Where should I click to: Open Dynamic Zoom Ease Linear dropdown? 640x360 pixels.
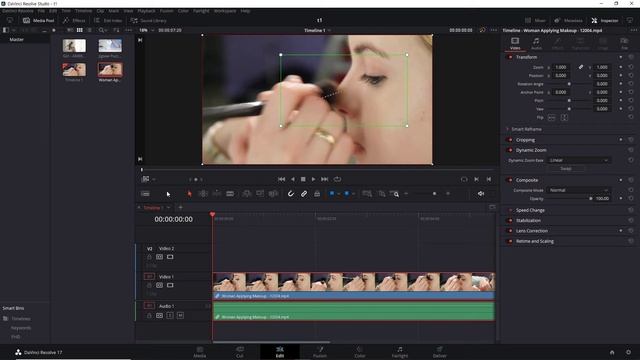click(578, 160)
